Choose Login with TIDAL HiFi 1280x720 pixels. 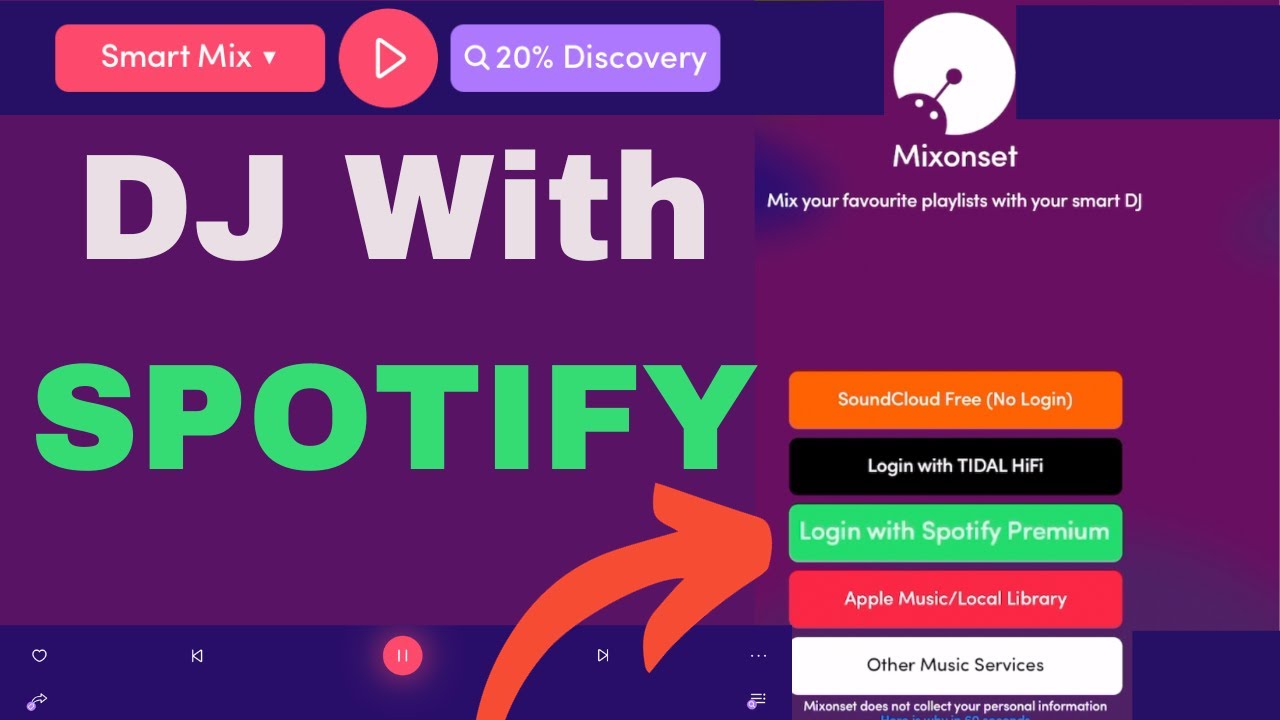pos(955,466)
